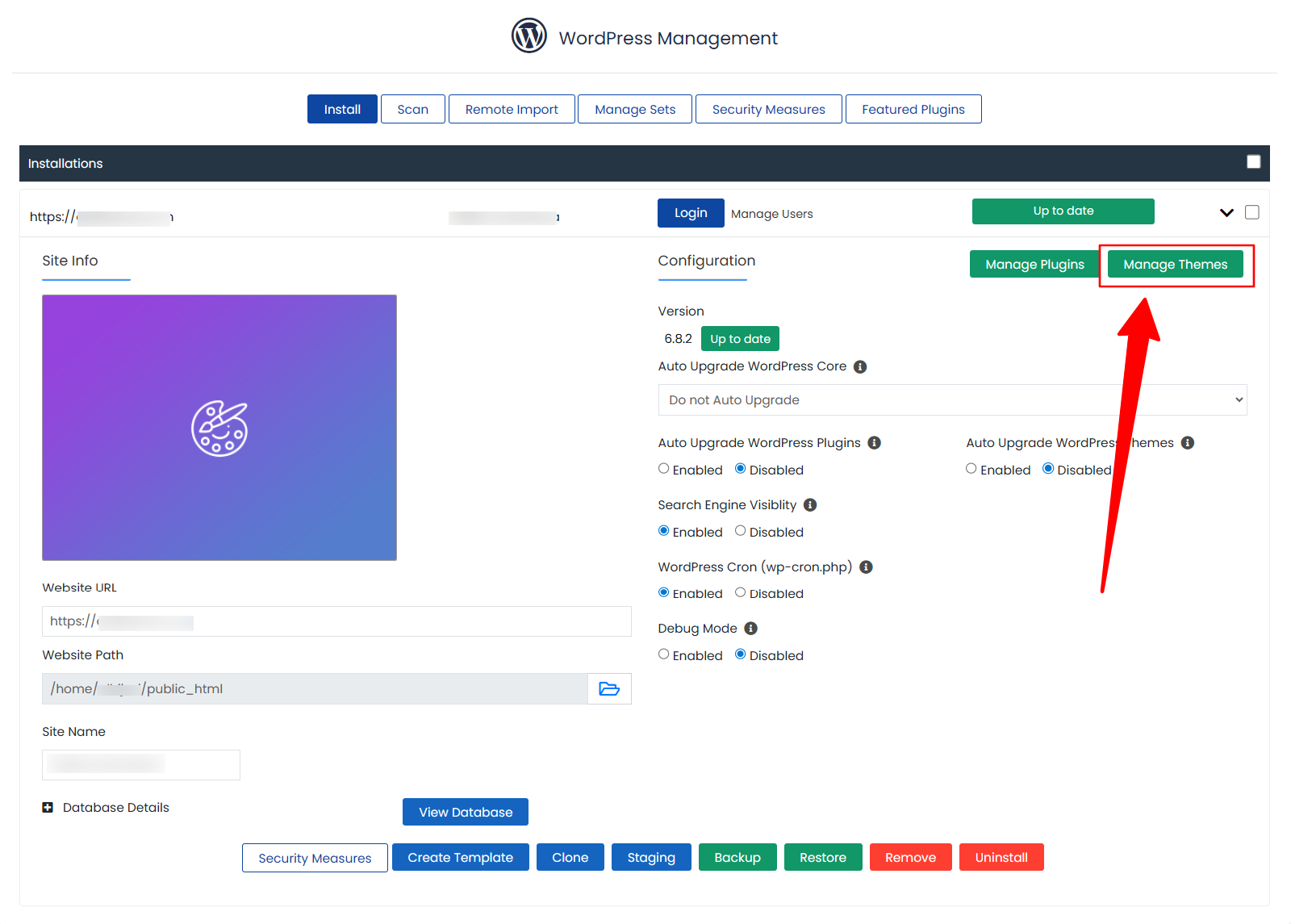The height and width of the screenshot is (924, 1291).
Task: Tick the checkbox for this installation row
Action: pos(1251,212)
